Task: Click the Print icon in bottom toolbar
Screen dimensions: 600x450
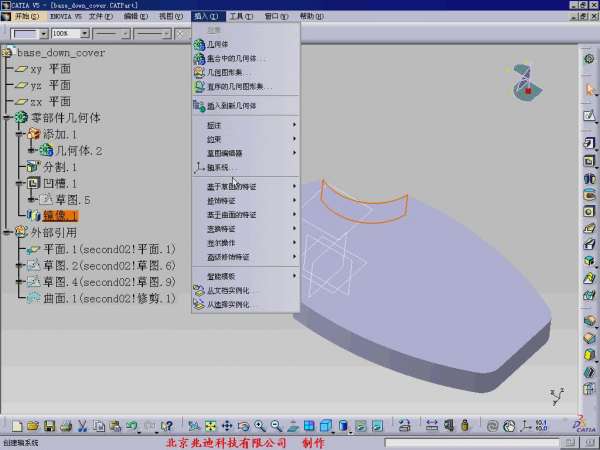Action: click(65, 426)
